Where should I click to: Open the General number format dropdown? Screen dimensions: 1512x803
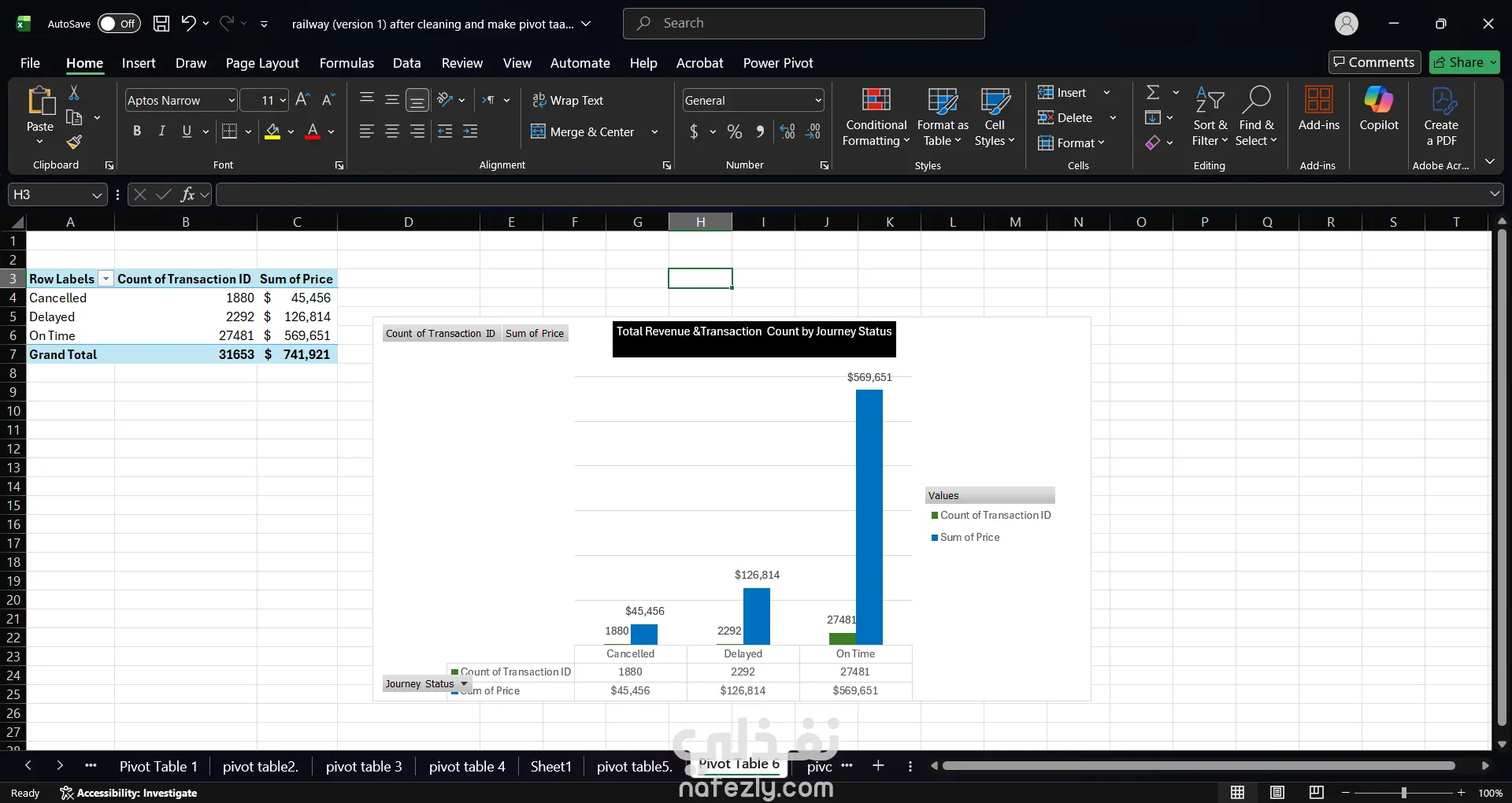click(818, 100)
